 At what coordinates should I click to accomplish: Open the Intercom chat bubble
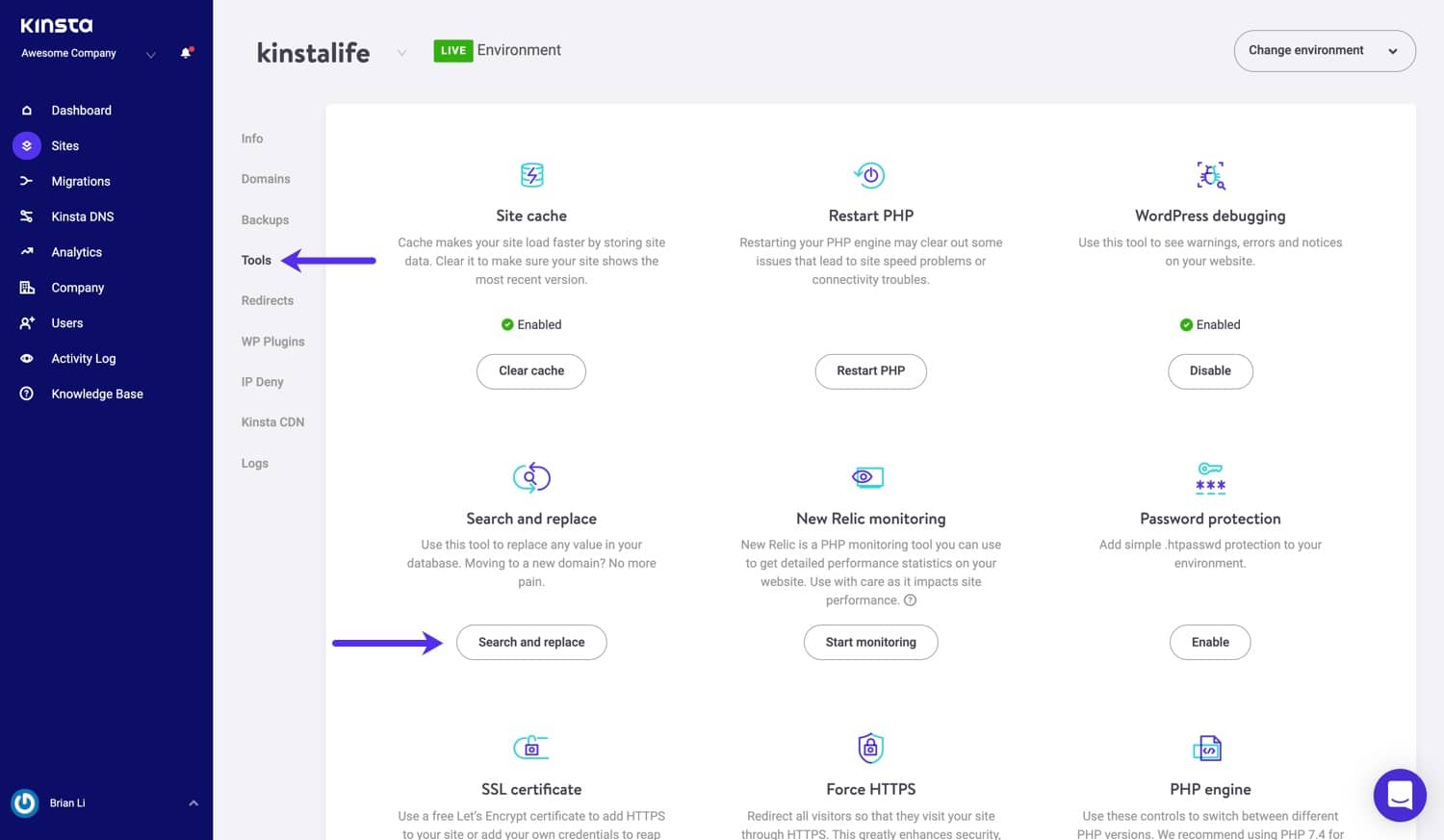(1400, 795)
